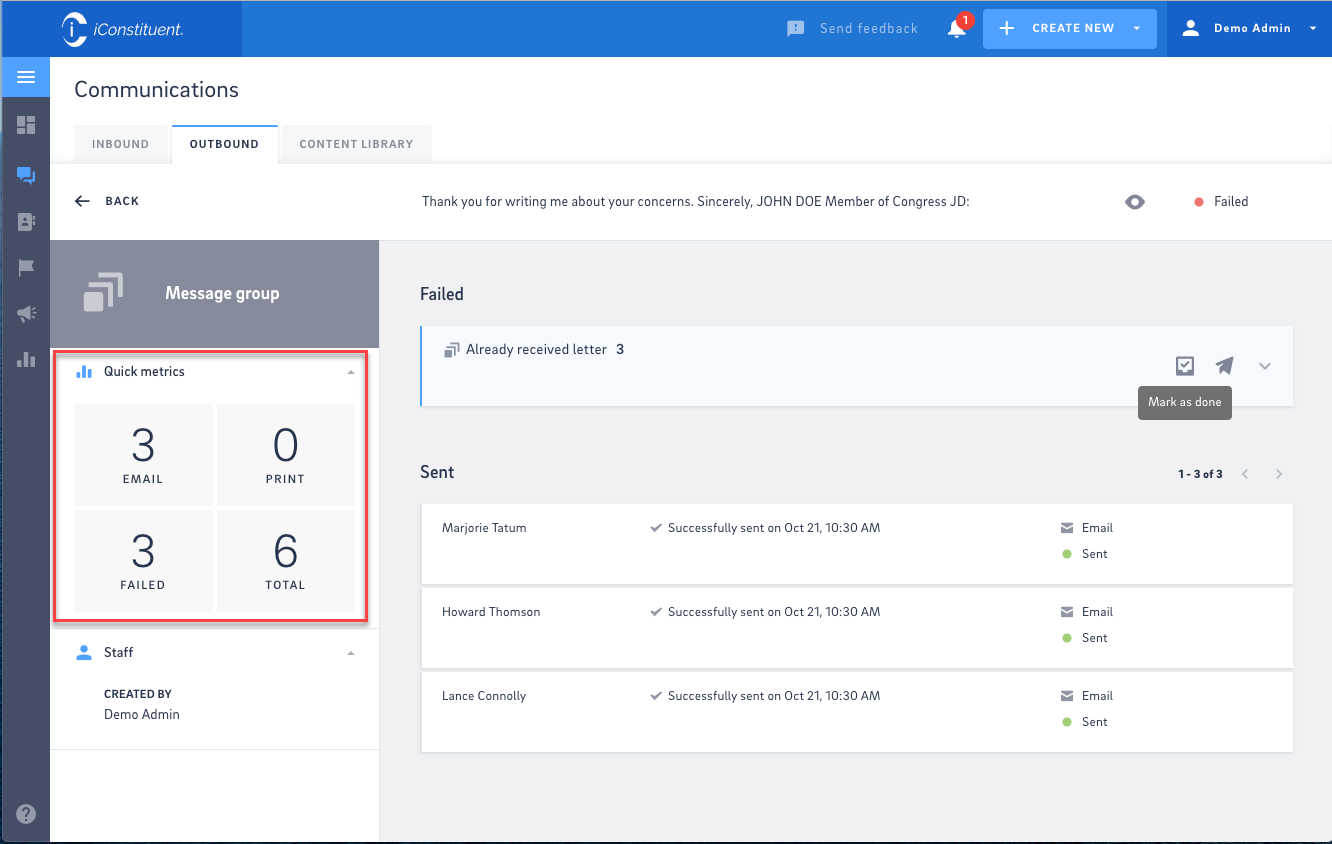
Task: Open the bar chart reports icon in sidebar
Action: (26, 360)
